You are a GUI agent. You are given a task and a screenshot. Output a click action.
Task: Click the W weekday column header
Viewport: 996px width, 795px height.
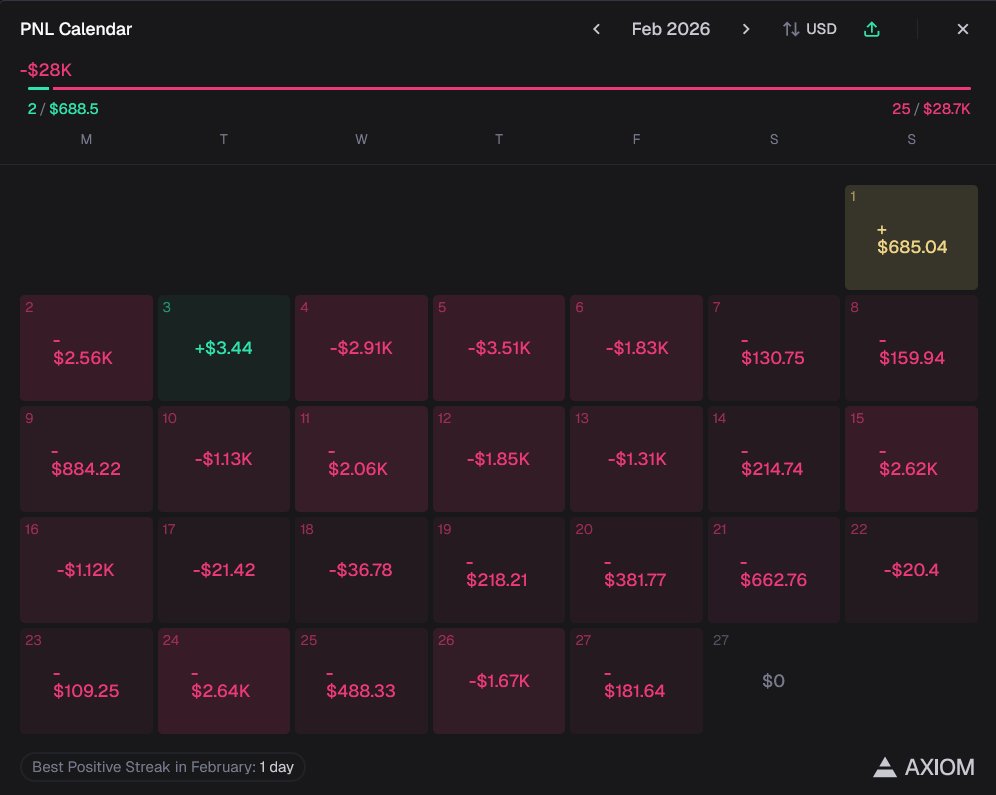coord(361,139)
